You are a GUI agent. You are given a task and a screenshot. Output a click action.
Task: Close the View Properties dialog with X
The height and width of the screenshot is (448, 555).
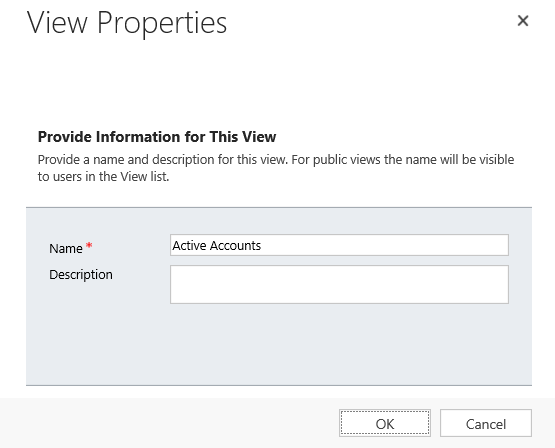point(523,21)
